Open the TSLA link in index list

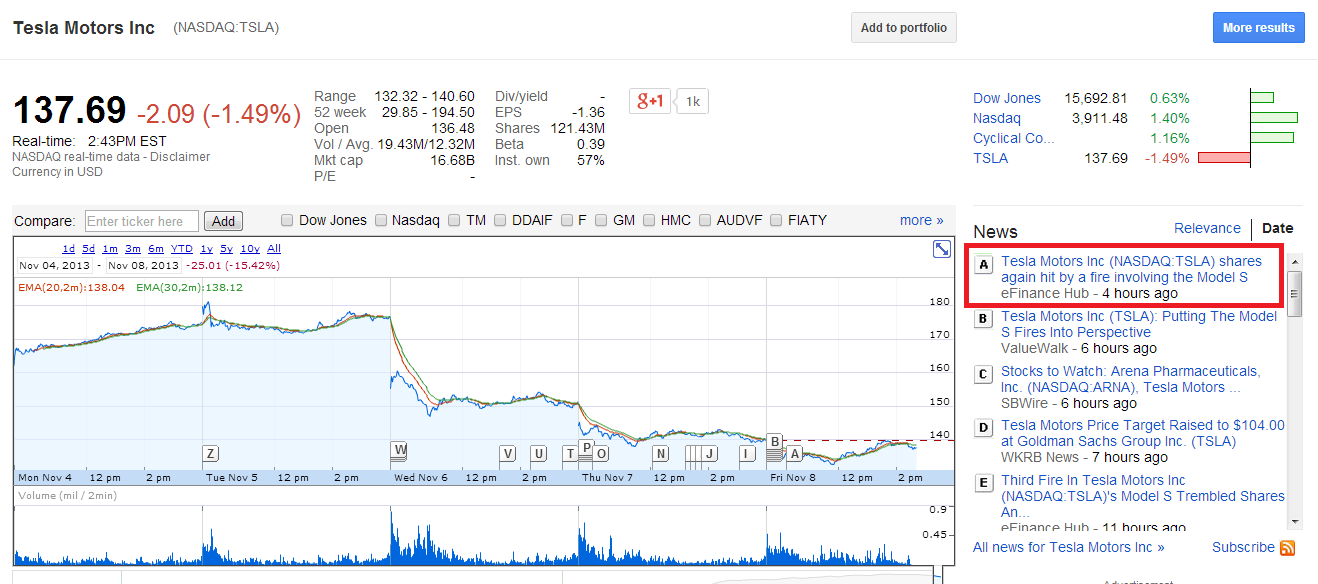coord(990,158)
